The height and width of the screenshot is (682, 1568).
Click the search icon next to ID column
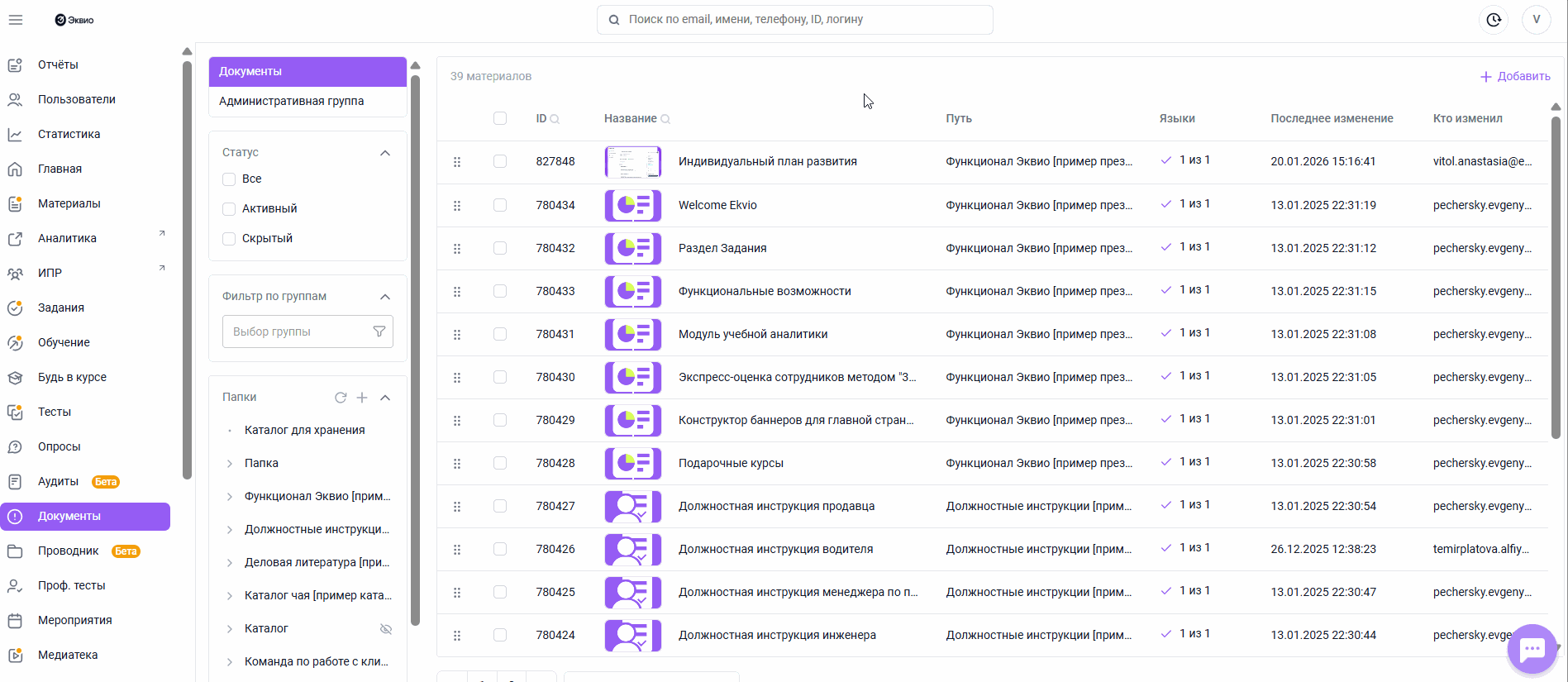[x=555, y=119]
